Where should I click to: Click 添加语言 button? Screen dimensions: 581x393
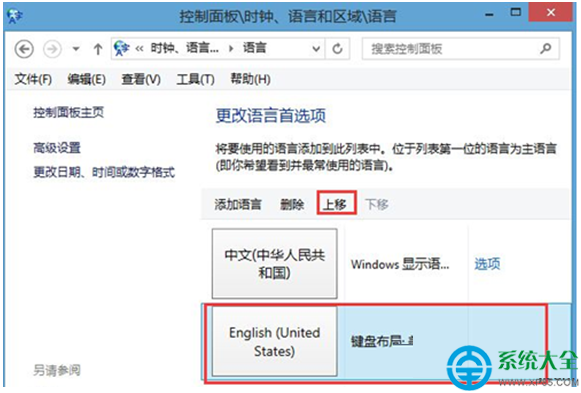coord(238,204)
